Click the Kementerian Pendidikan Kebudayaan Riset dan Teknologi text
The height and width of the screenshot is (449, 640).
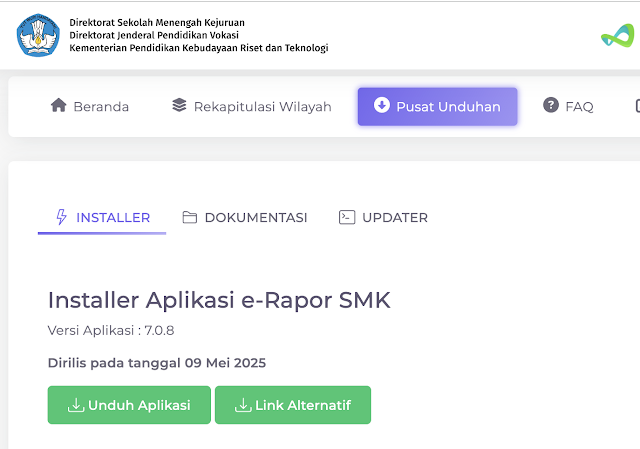tap(199, 48)
